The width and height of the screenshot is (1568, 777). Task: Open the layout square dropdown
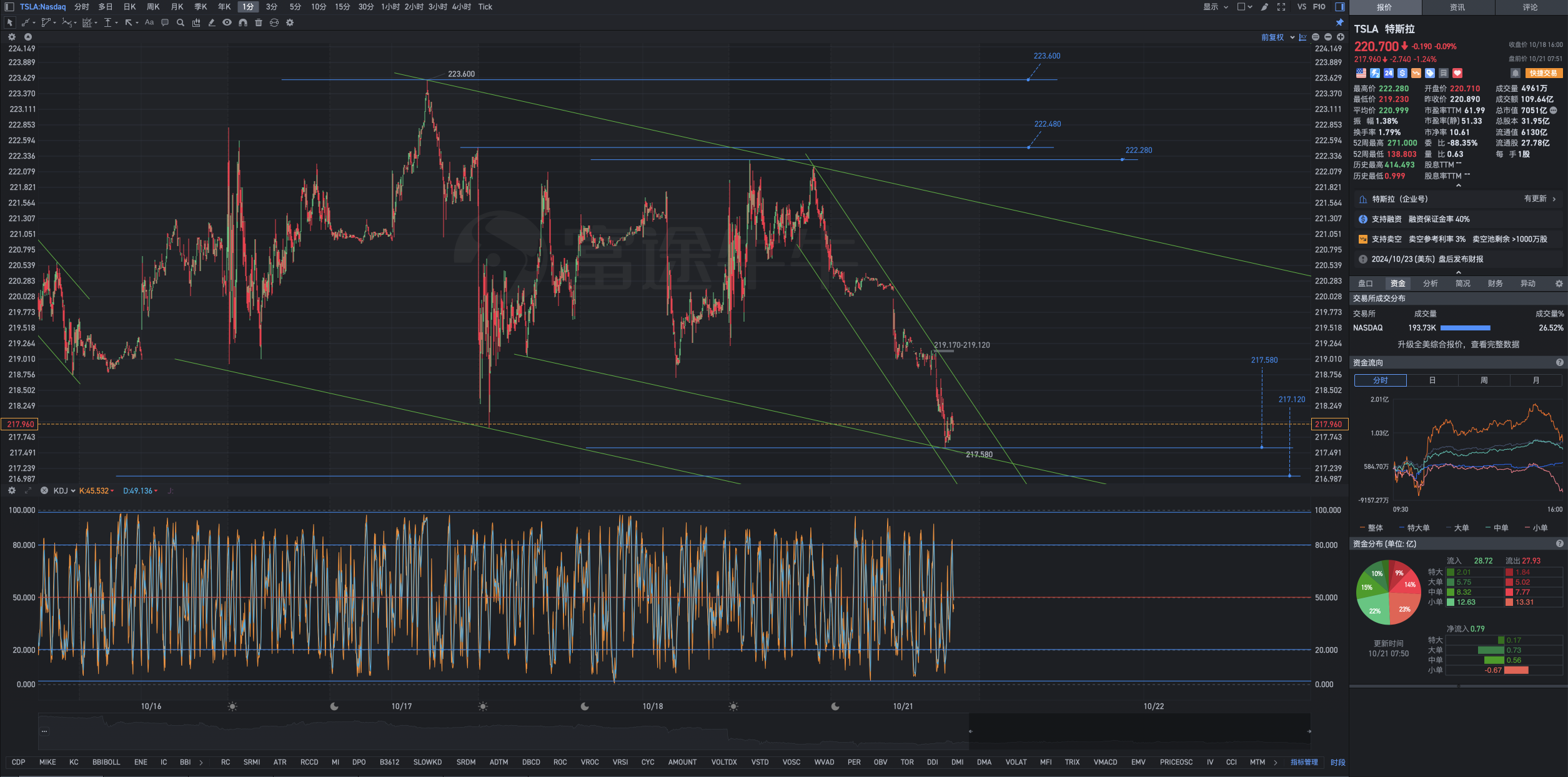[x=1244, y=7]
